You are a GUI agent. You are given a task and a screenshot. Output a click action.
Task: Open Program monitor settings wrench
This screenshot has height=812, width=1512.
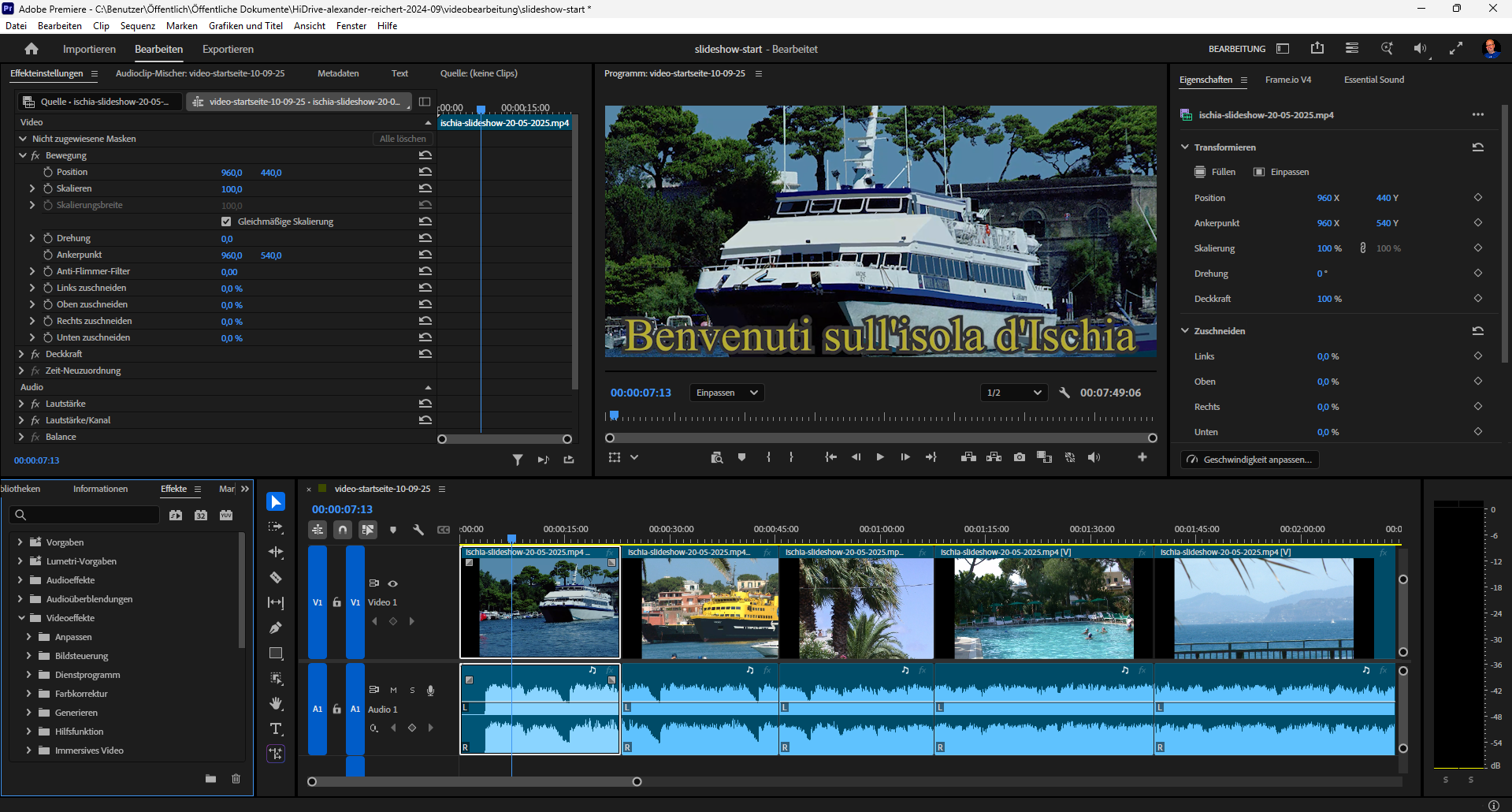pyautogui.click(x=1064, y=393)
